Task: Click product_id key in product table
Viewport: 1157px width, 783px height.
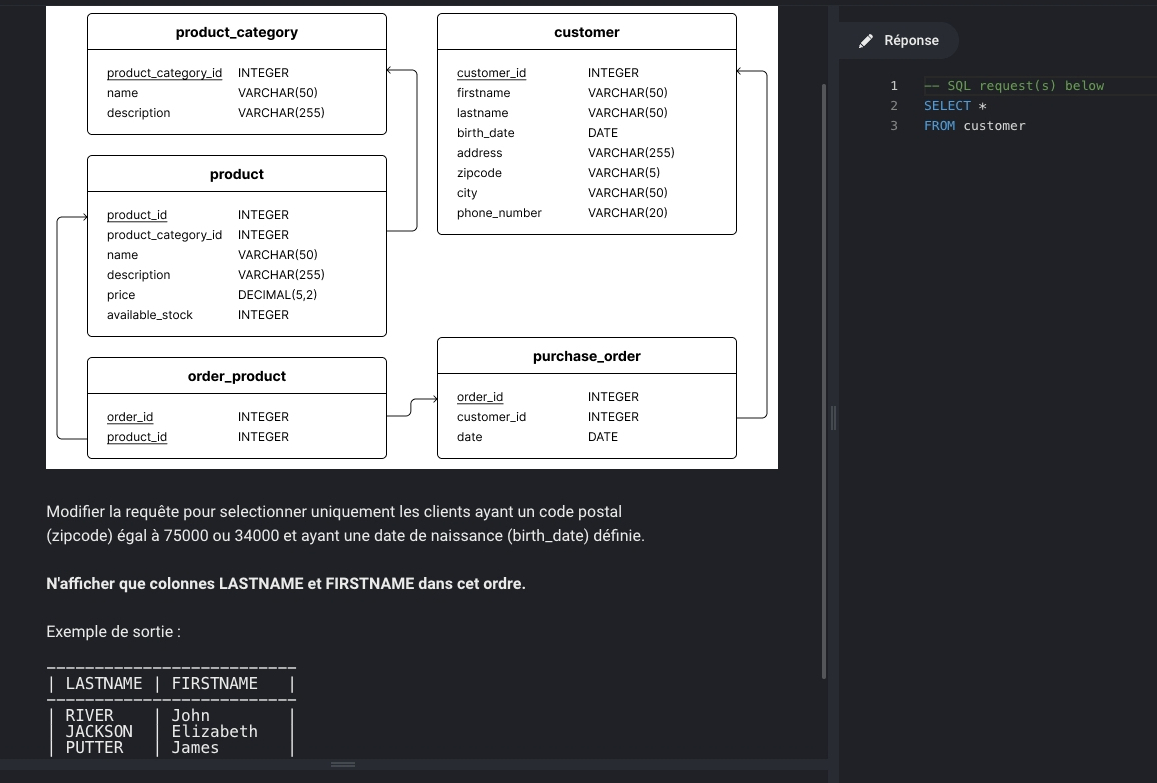Action: 137,215
